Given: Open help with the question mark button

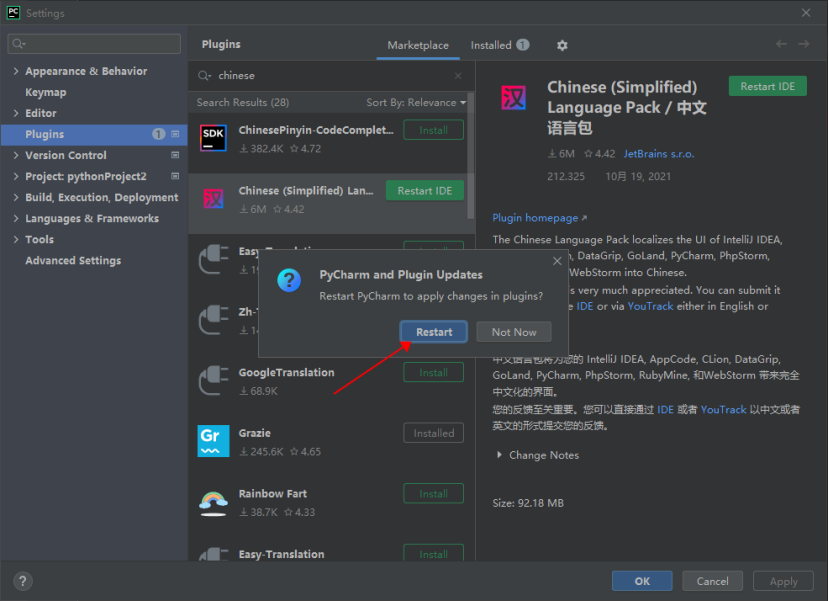Looking at the screenshot, I should tap(23, 581).
